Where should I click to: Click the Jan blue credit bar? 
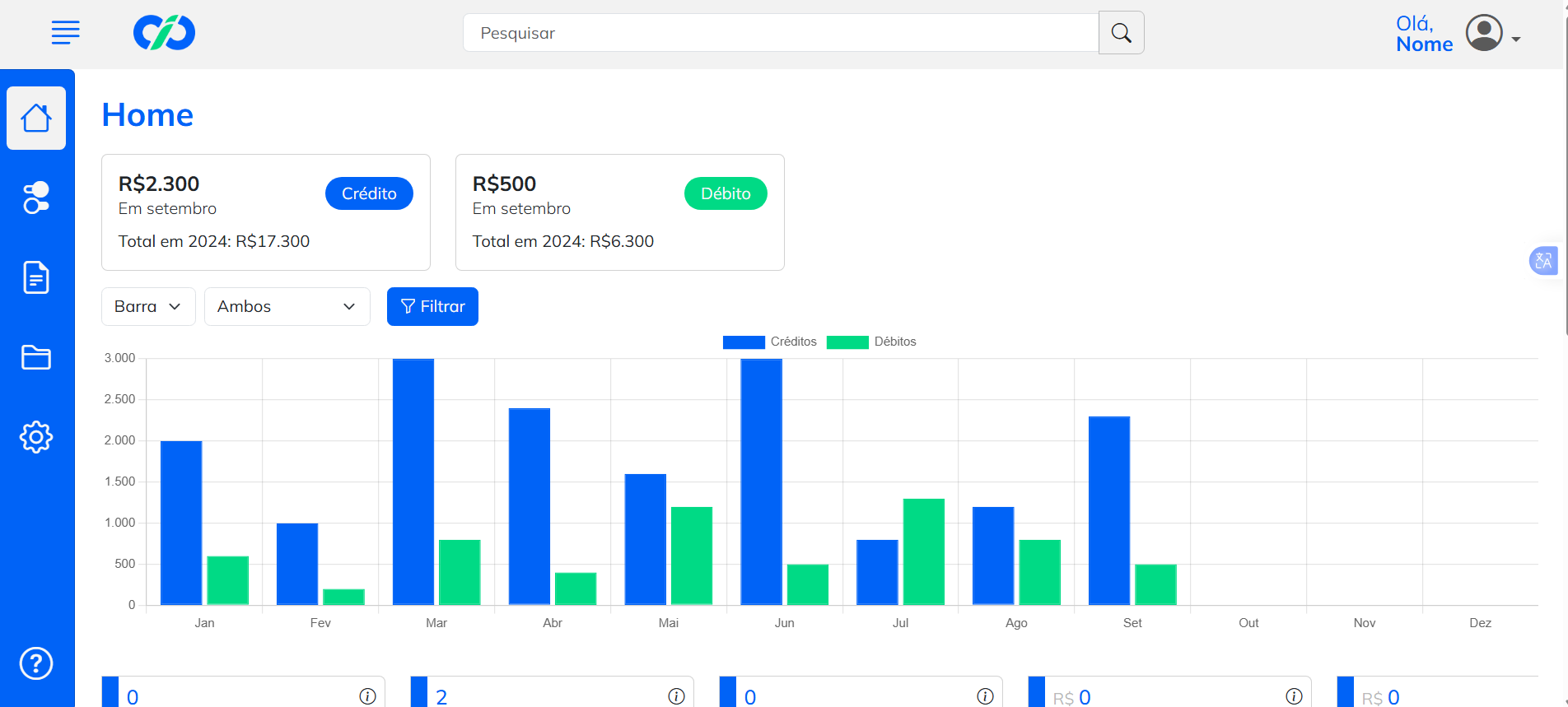point(181,523)
